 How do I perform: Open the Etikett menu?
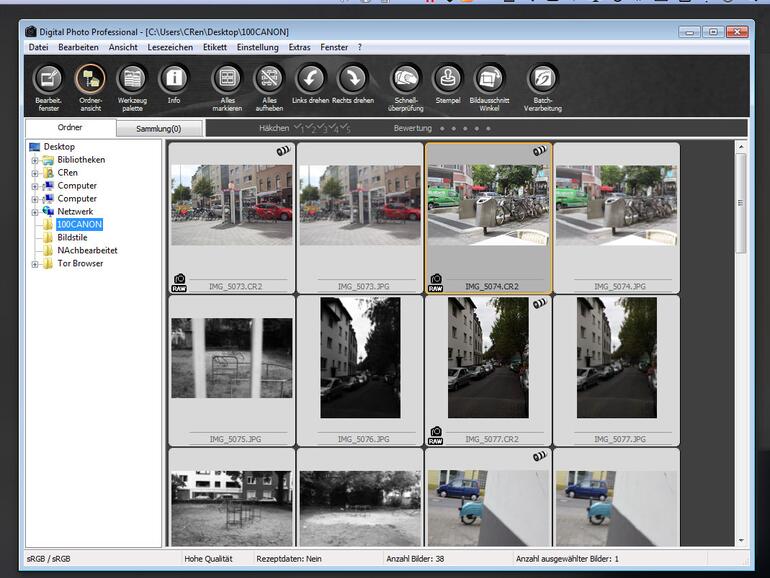[215, 47]
